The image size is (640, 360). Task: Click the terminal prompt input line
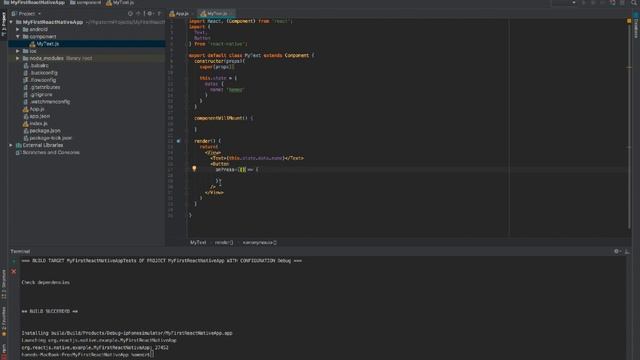87,355
